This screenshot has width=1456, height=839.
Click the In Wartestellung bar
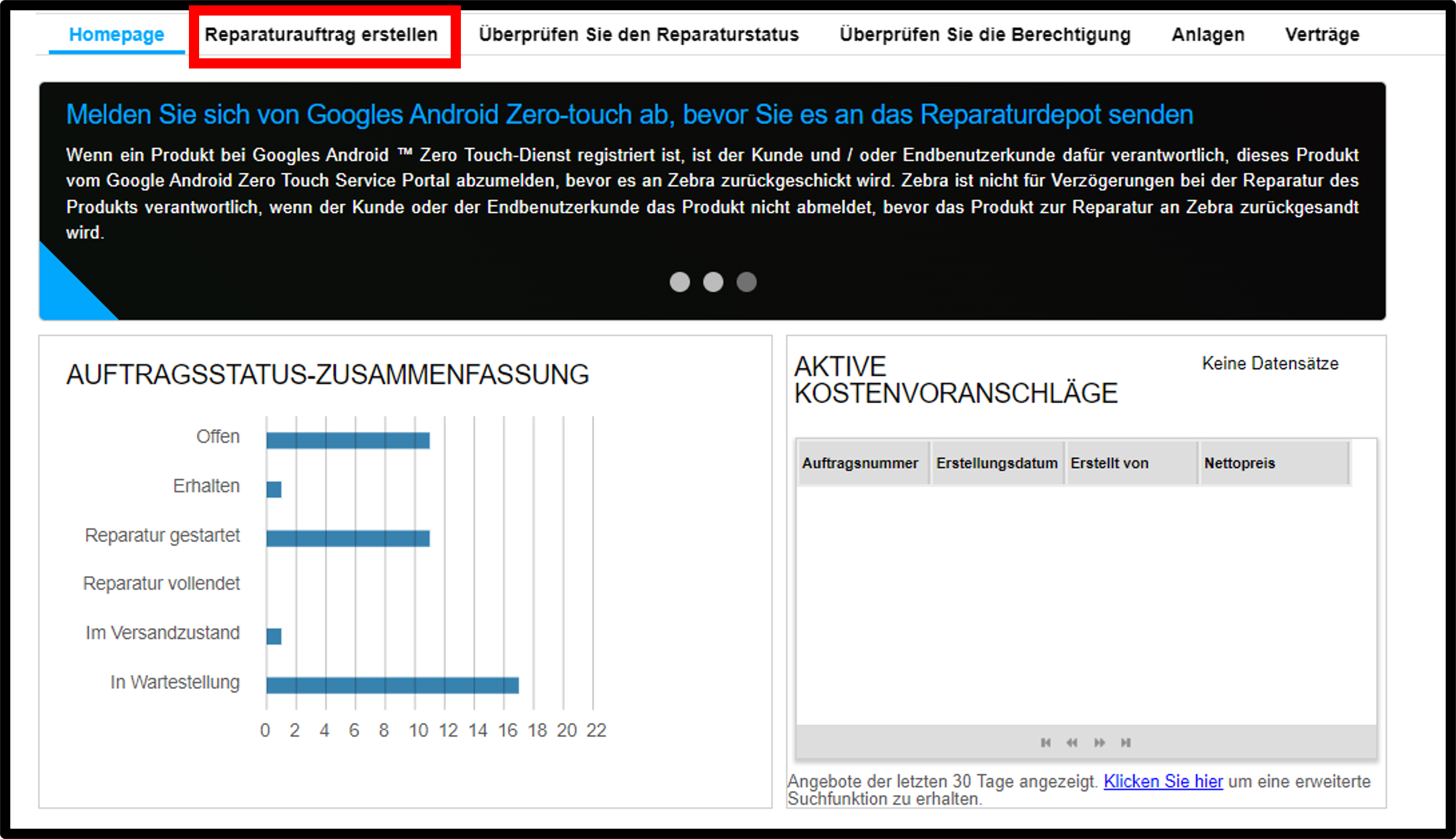(392, 685)
